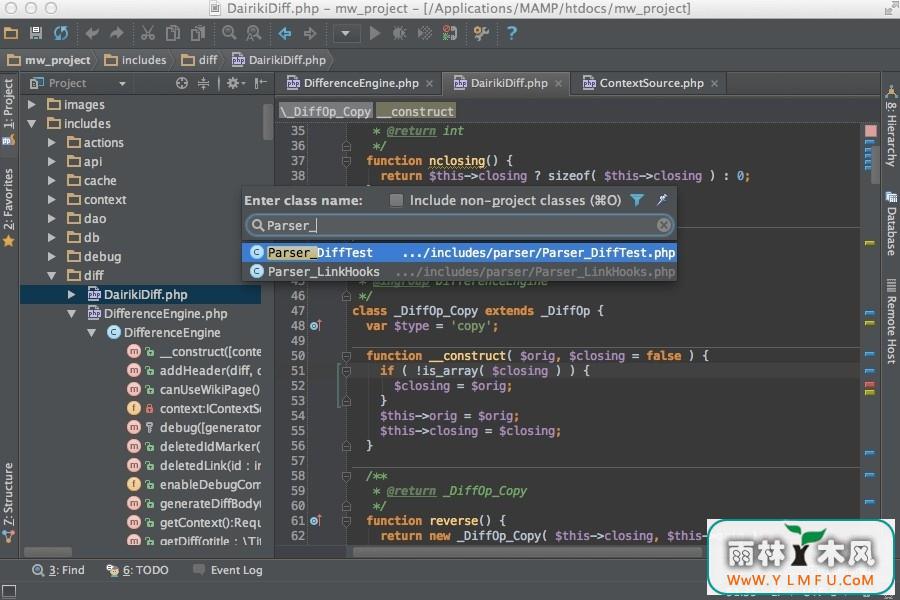Open the Remote Host side panel
Image resolution: width=900 pixels, height=600 pixels.
coord(890,322)
